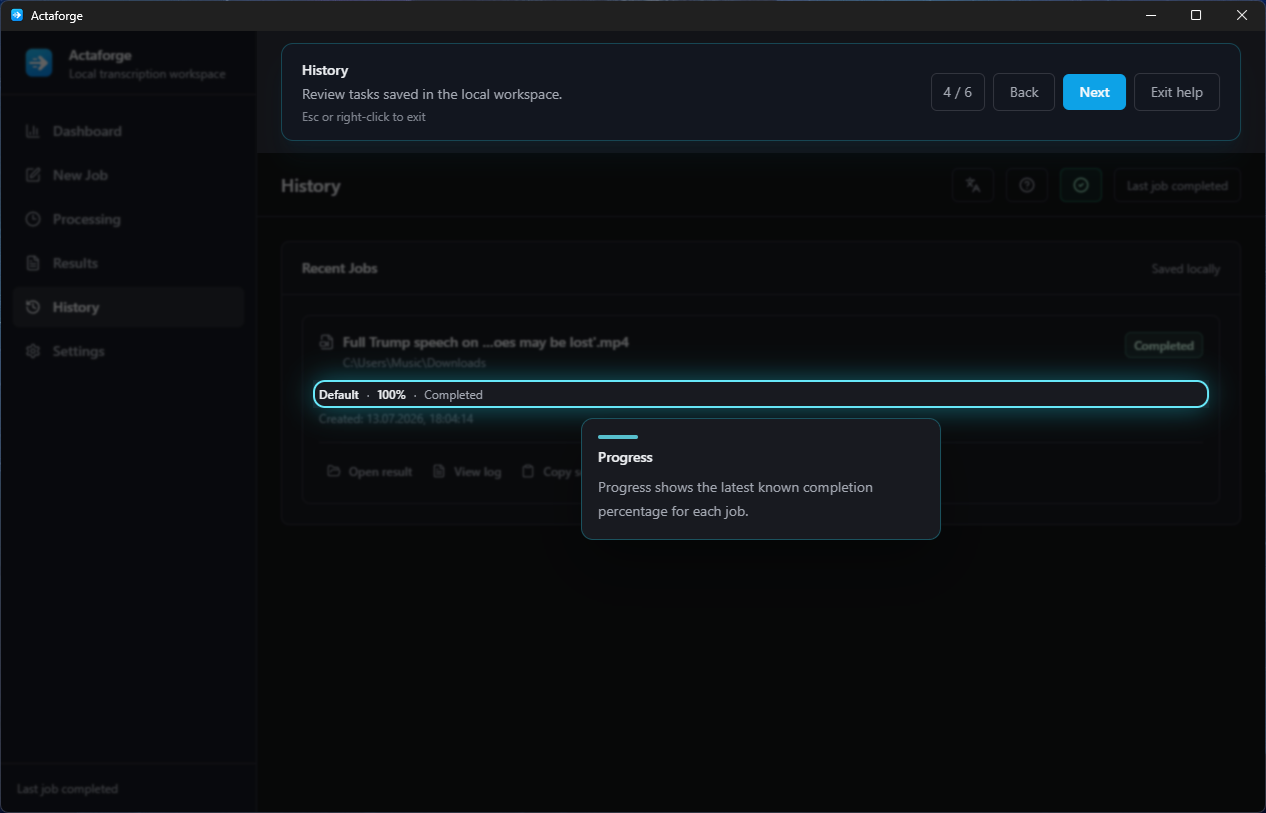This screenshot has width=1266, height=813.
Task: Click the Completed status badge
Action: pos(1164,345)
